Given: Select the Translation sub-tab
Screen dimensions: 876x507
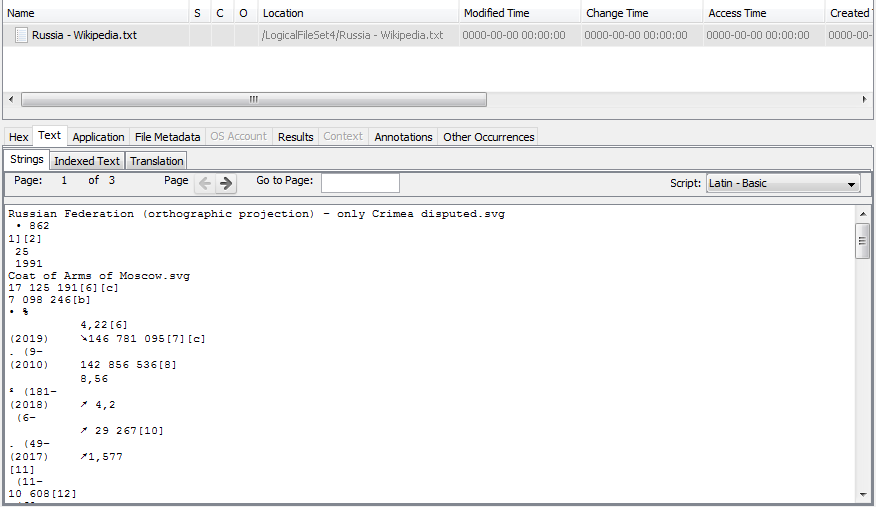Looking at the screenshot, I should point(156,161).
